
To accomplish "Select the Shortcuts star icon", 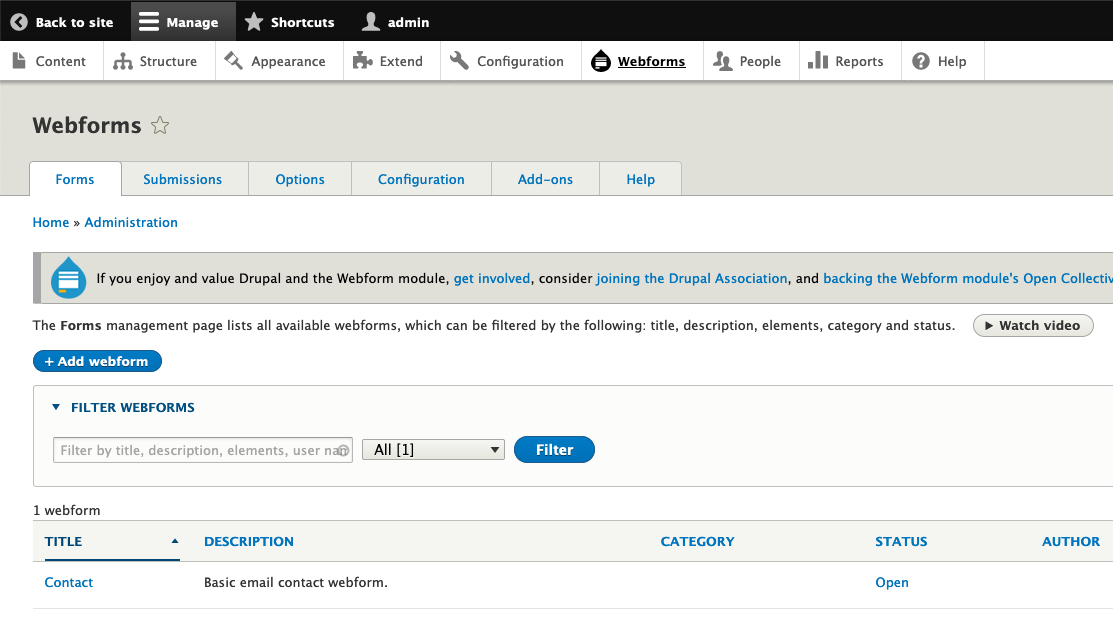I will click(254, 20).
